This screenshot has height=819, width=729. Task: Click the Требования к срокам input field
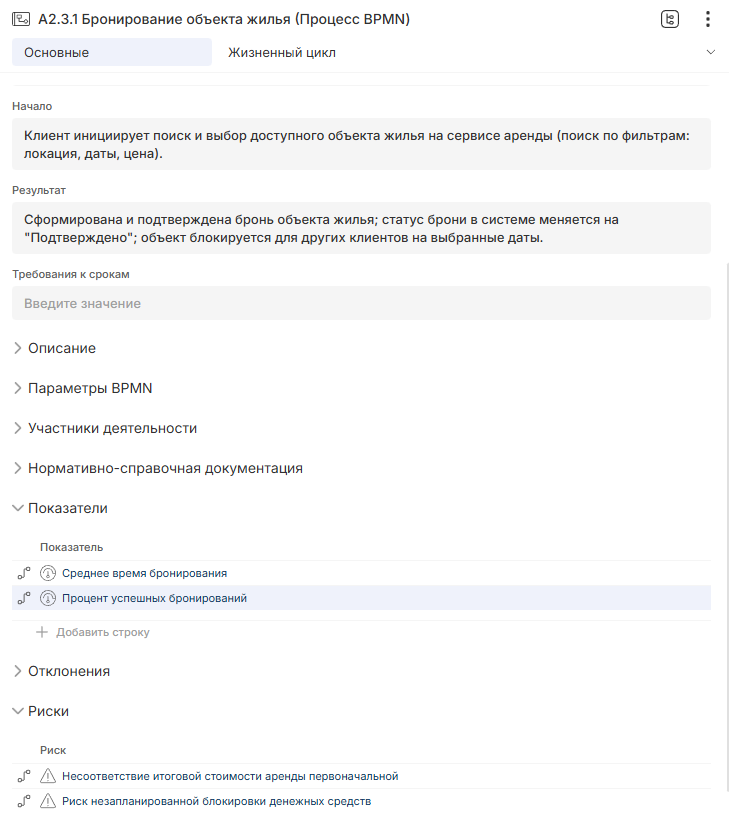pos(361,303)
